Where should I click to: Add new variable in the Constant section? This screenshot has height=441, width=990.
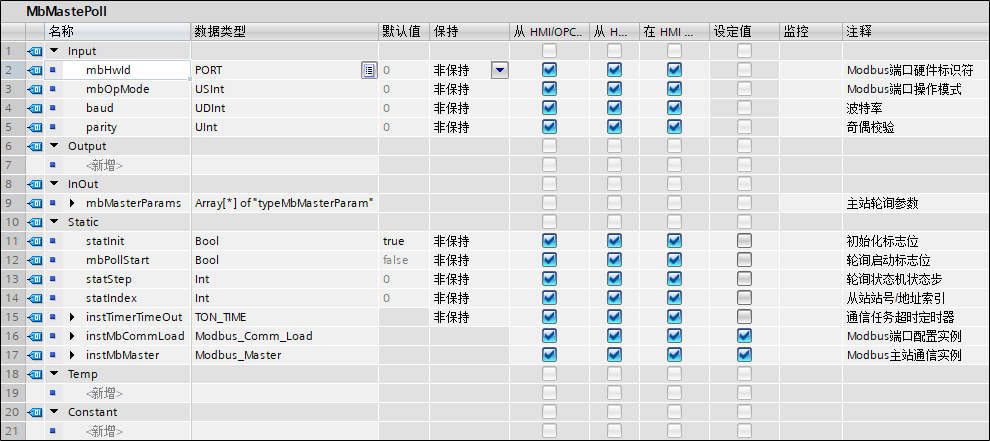pyautogui.click(x=104, y=431)
